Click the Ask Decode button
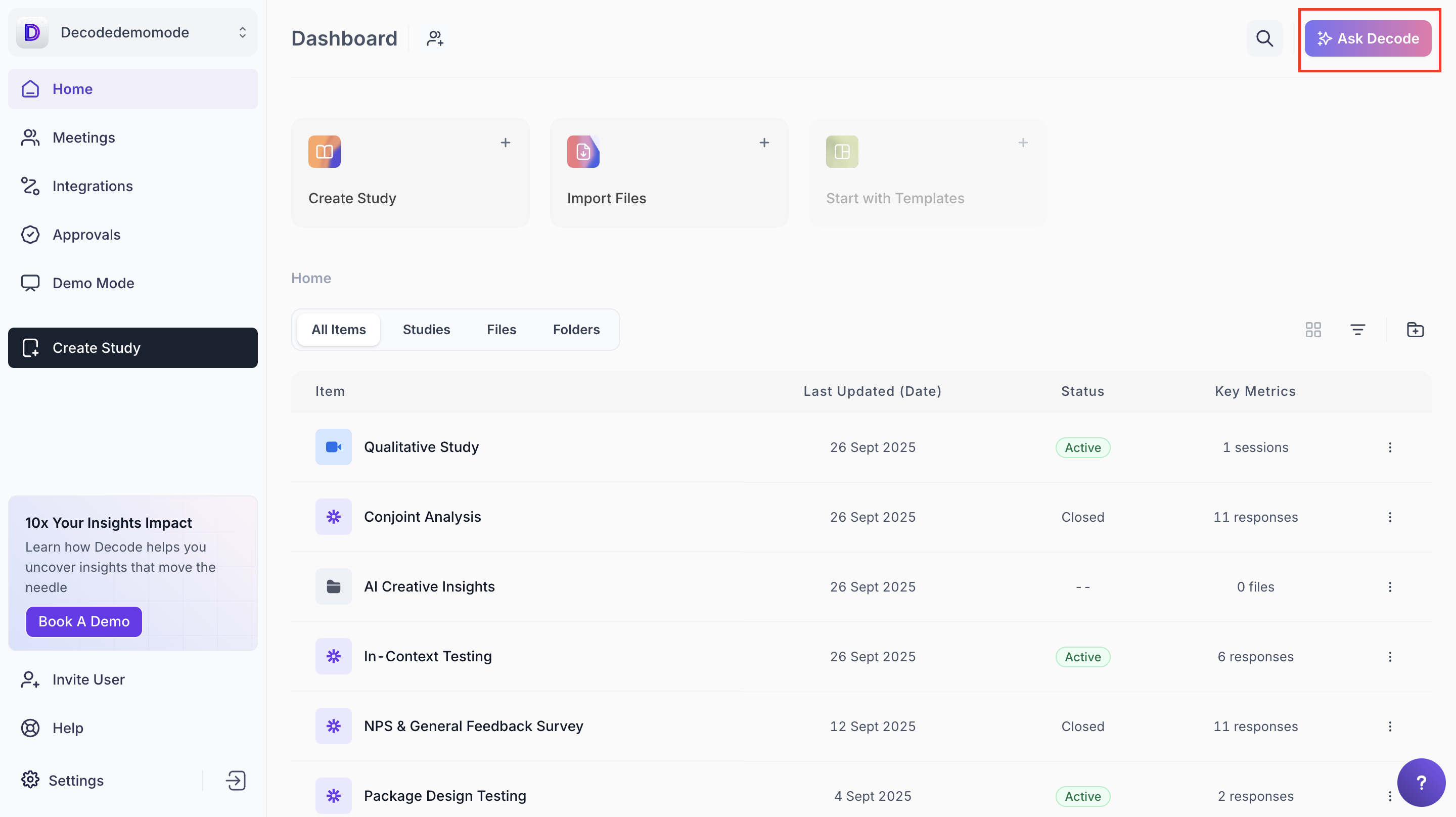The image size is (1456, 817). pyautogui.click(x=1368, y=38)
